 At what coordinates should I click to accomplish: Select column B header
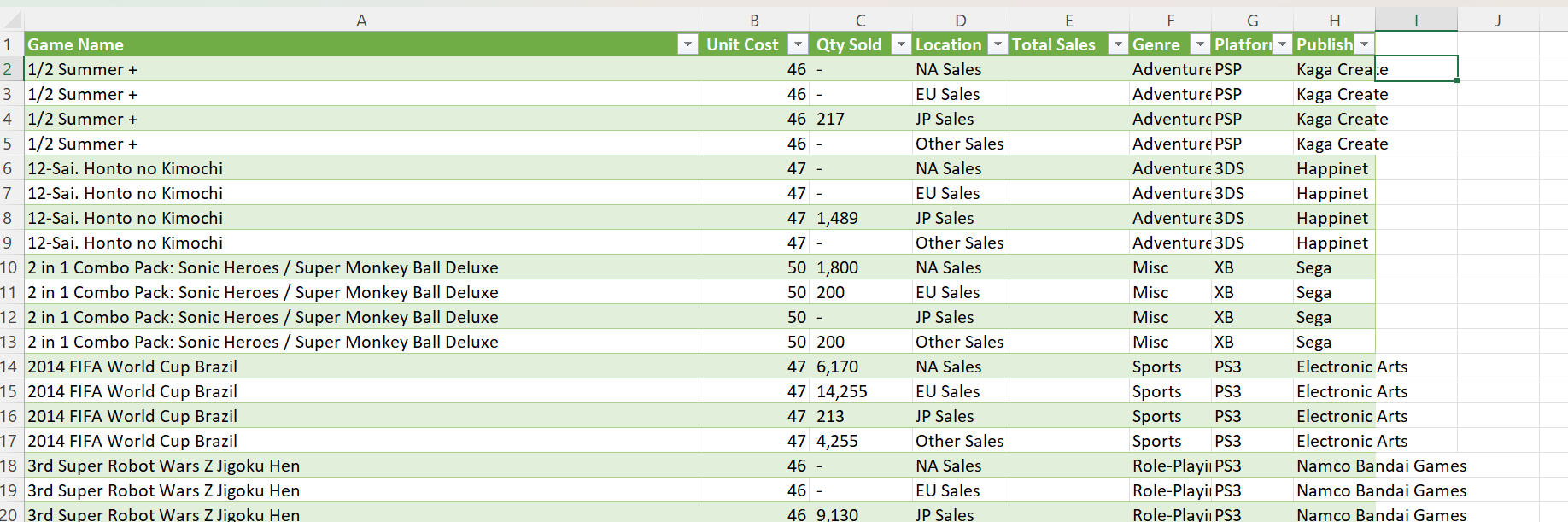[x=755, y=19]
